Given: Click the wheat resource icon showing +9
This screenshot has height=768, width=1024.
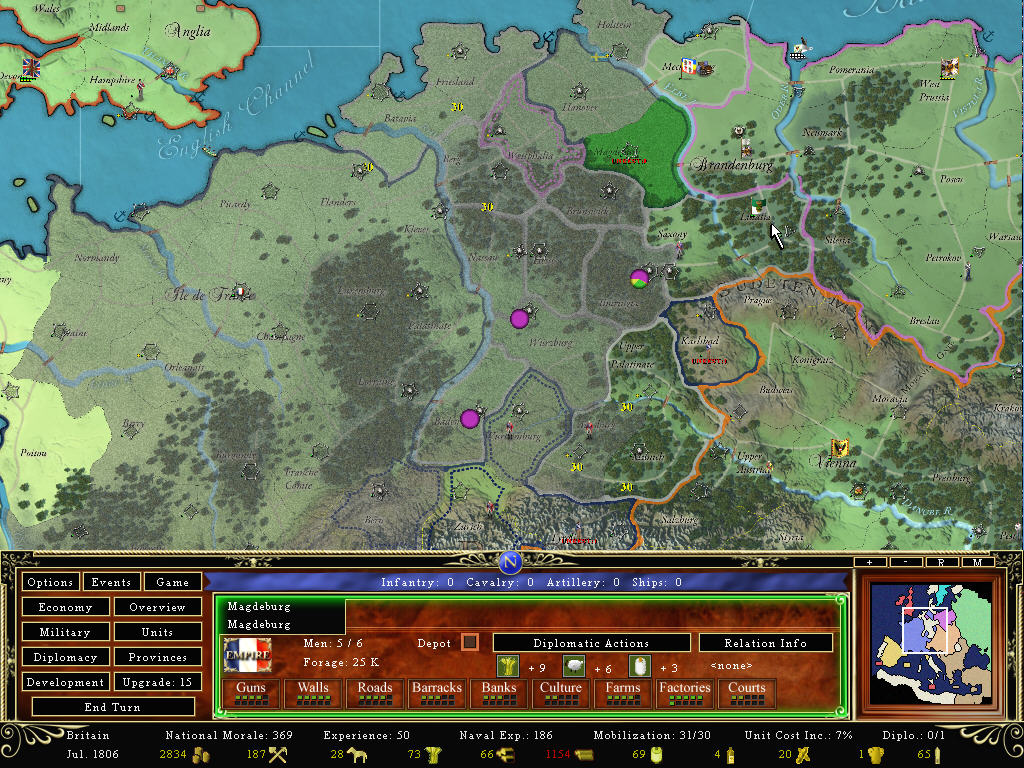Looking at the screenshot, I should pyautogui.click(x=507, y=666).
